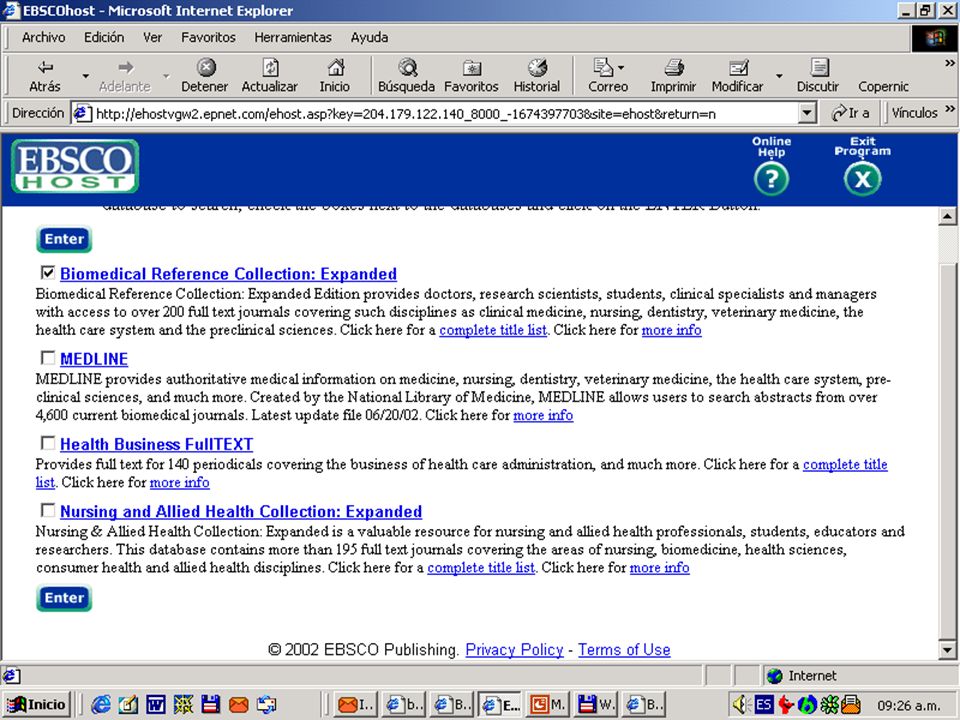Click the Ir a go button
The height and width of the screenshot is (720, 960).
[x=850, y=113]
